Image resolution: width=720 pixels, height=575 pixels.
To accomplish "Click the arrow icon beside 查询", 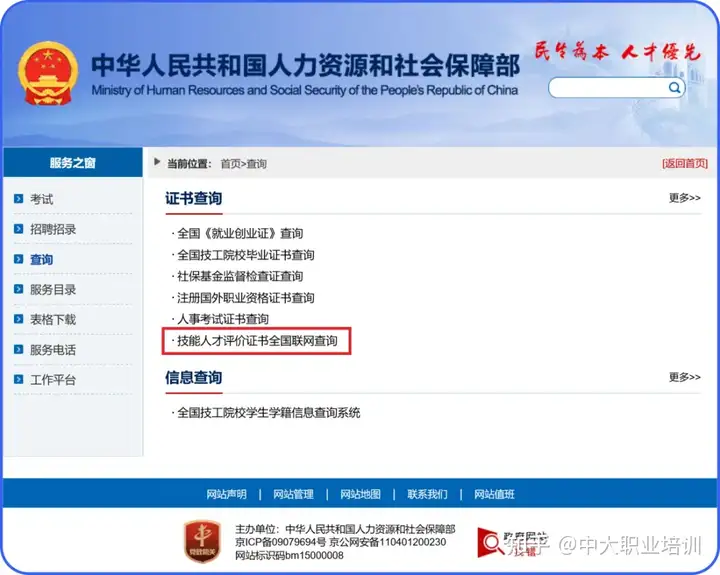I will tap(18, 259).
